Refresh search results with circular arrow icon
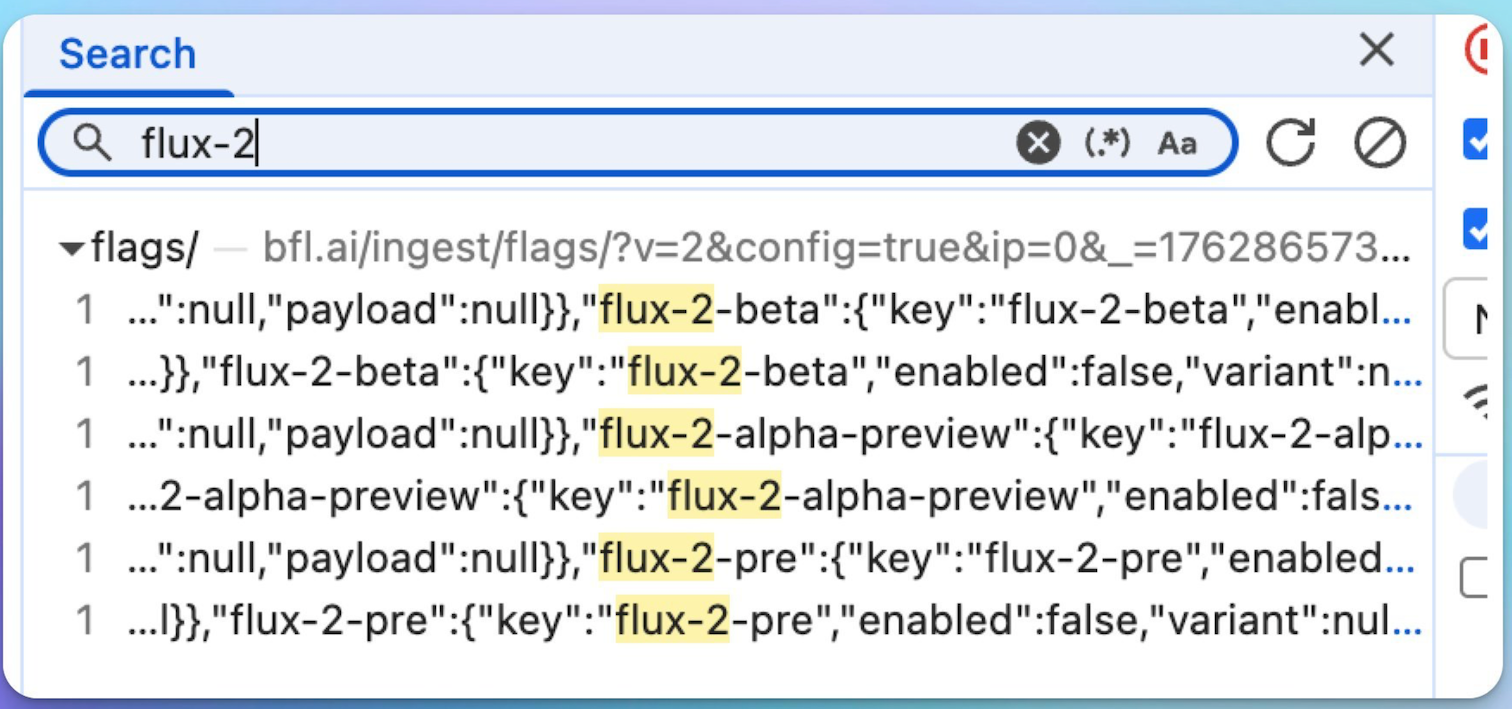The width and height of the screenshot is (1512, 709). pyautogui.click(x=1291, y=142)
